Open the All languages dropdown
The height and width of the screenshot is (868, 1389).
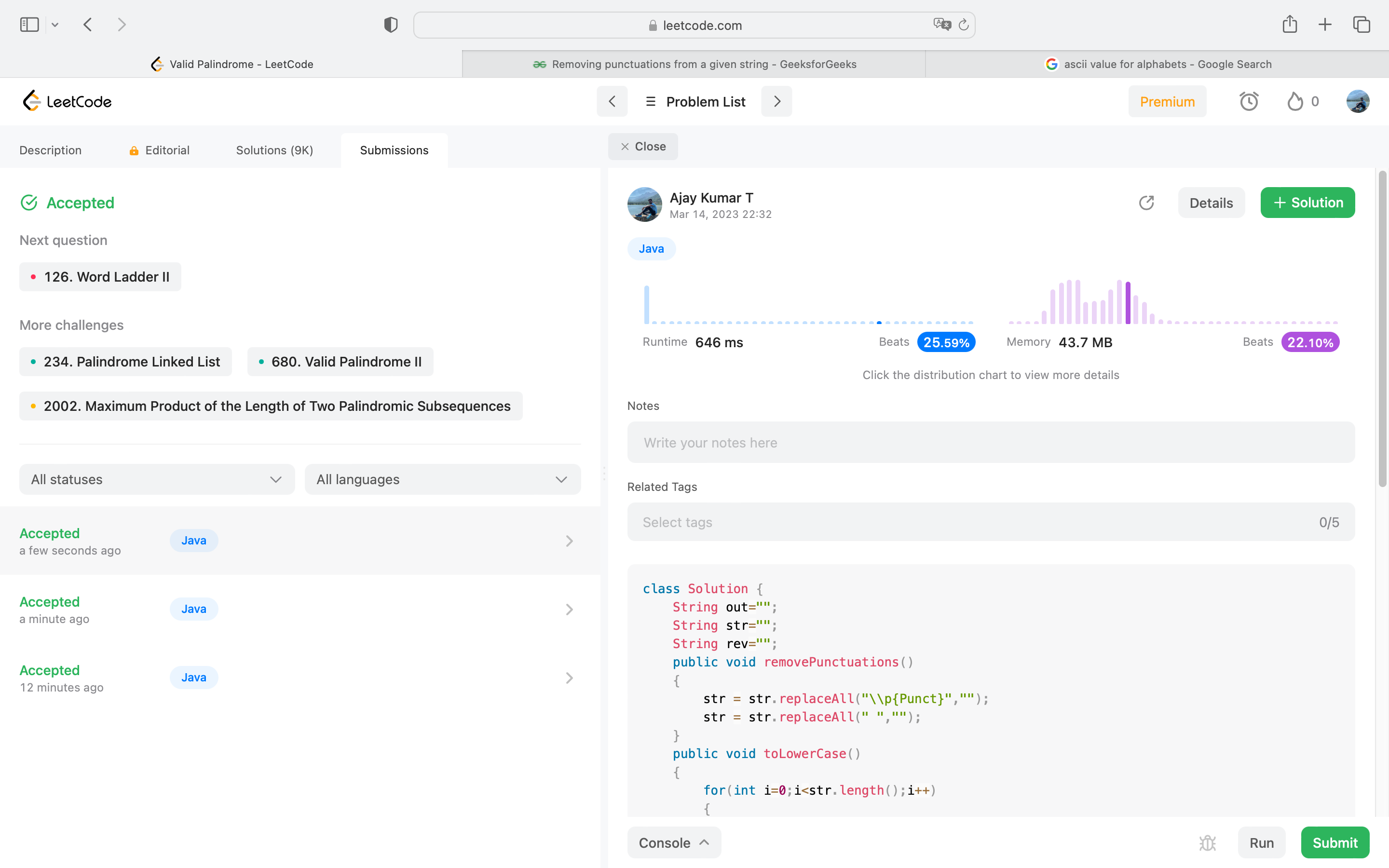443,479
